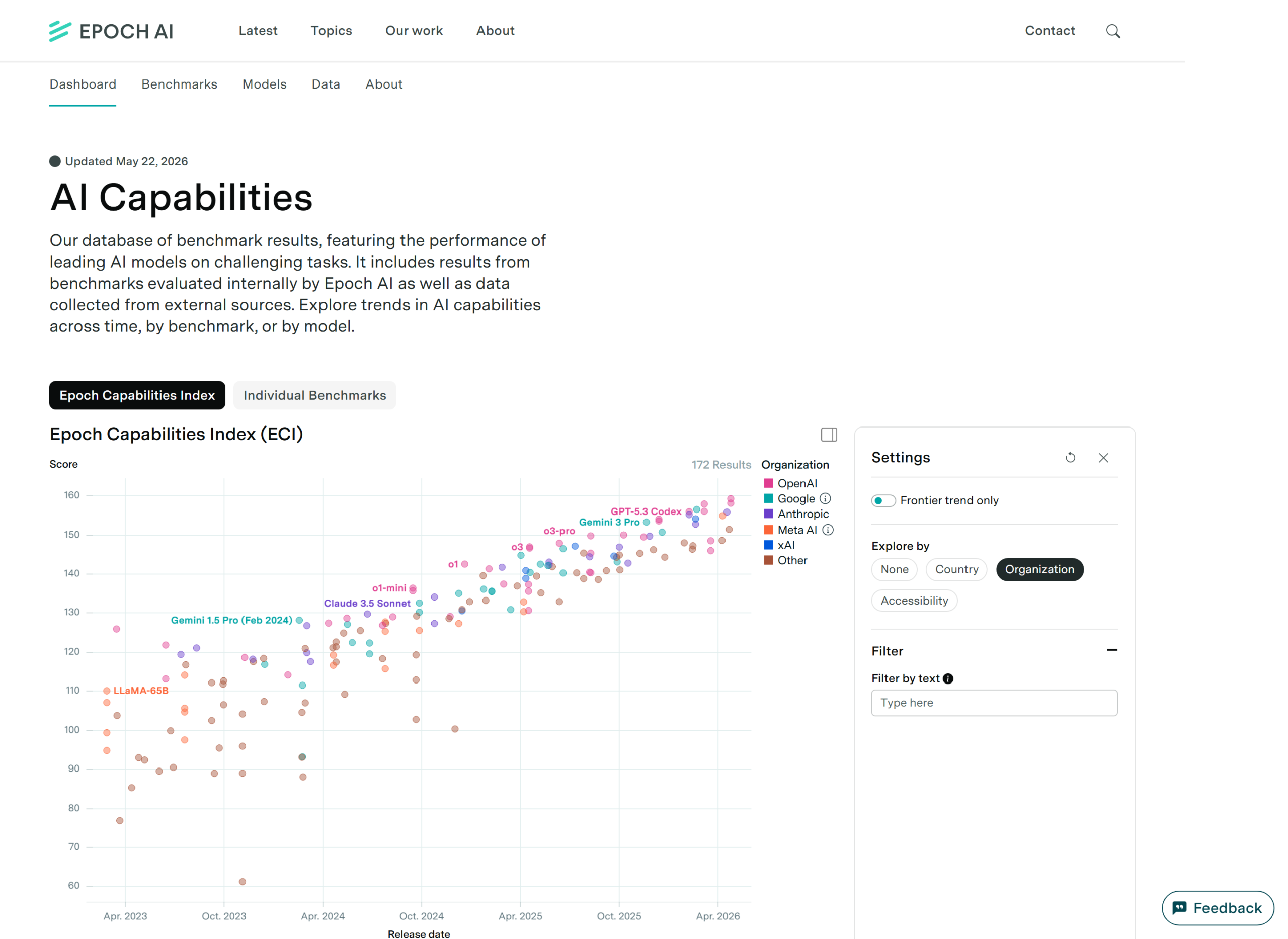Click the Meta AI legend color swatch
This screenshot has width=1288, height=939.
(768, 530)
